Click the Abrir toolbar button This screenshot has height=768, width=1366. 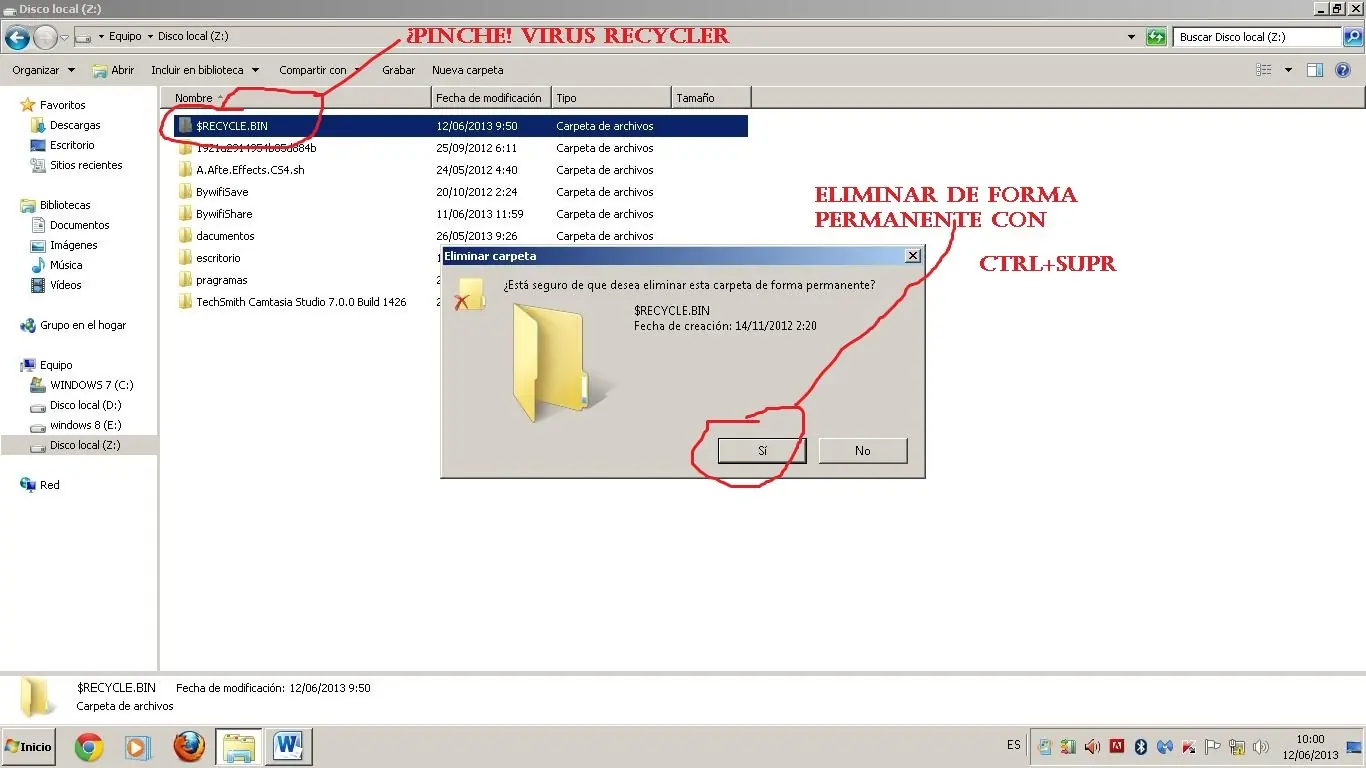click(x=113, y=70)
